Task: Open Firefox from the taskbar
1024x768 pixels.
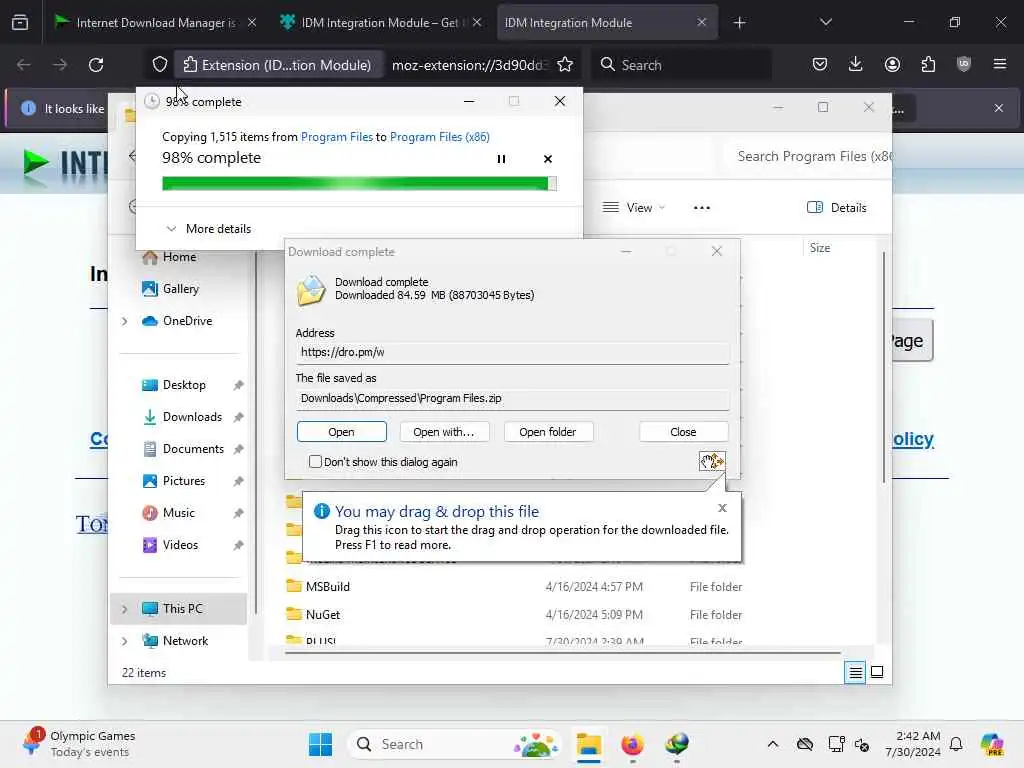Action: (632, 744)
